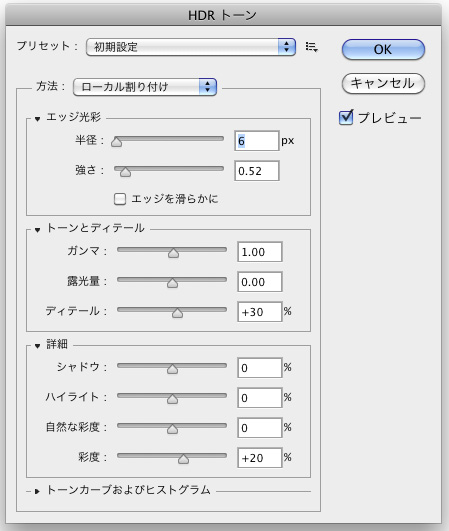Collapse the トーンとディテール section
Viewport: 449px width, 531px height.
pos(37,230)
